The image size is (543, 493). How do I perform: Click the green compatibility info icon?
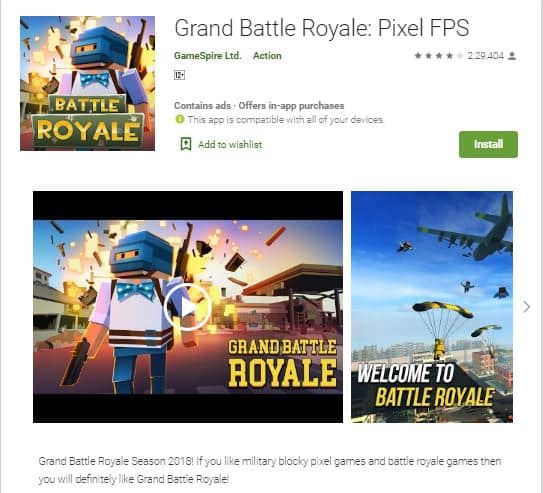click(x=179, y=119)
